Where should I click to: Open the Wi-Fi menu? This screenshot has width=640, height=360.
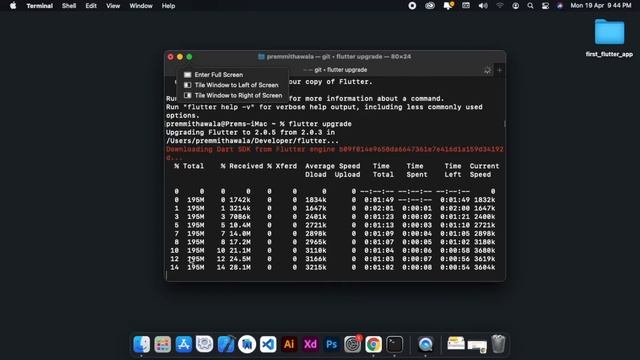[x=500, y=6]
